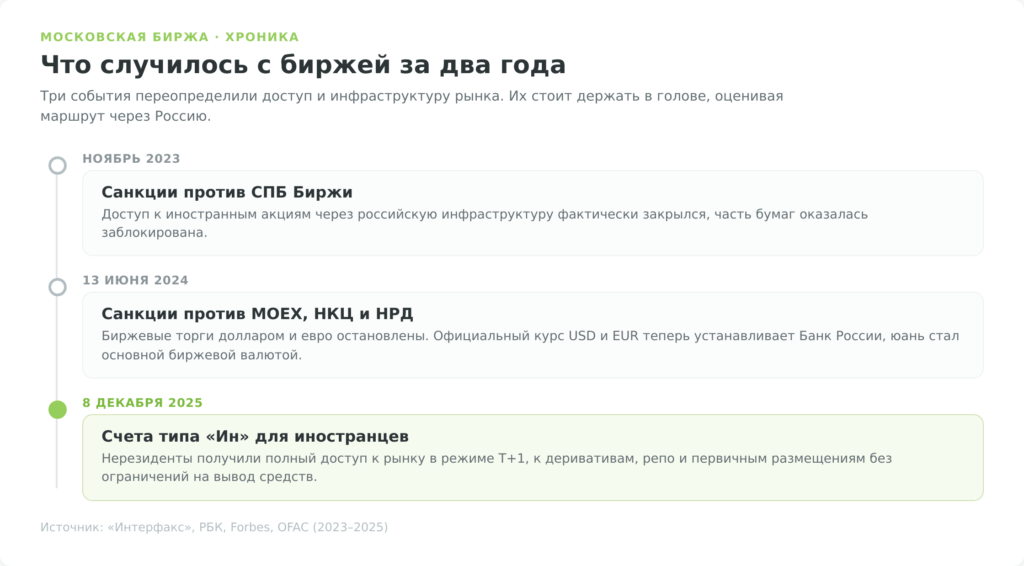This screenshot has height=566, width=1024.
Task: Click the green «8 ДЕКАБРЯ 2025» date label
Action: click(142, 403)
